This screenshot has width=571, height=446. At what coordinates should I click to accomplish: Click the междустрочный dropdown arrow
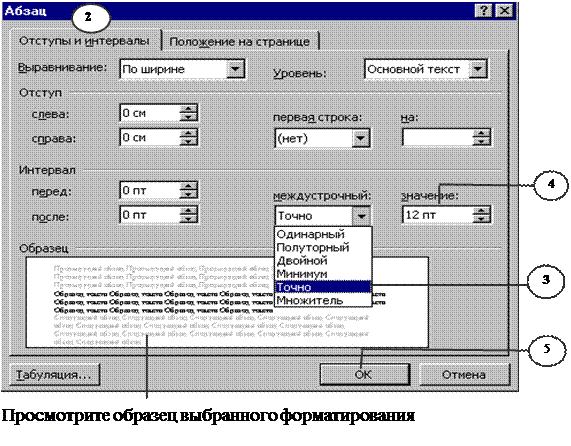(x=361, y=216)
